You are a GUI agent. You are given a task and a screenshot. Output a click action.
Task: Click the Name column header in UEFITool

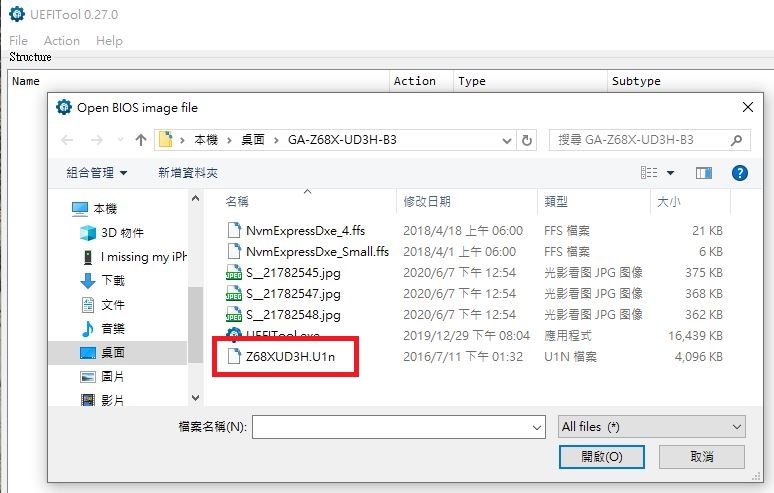(x=26, y=81)
